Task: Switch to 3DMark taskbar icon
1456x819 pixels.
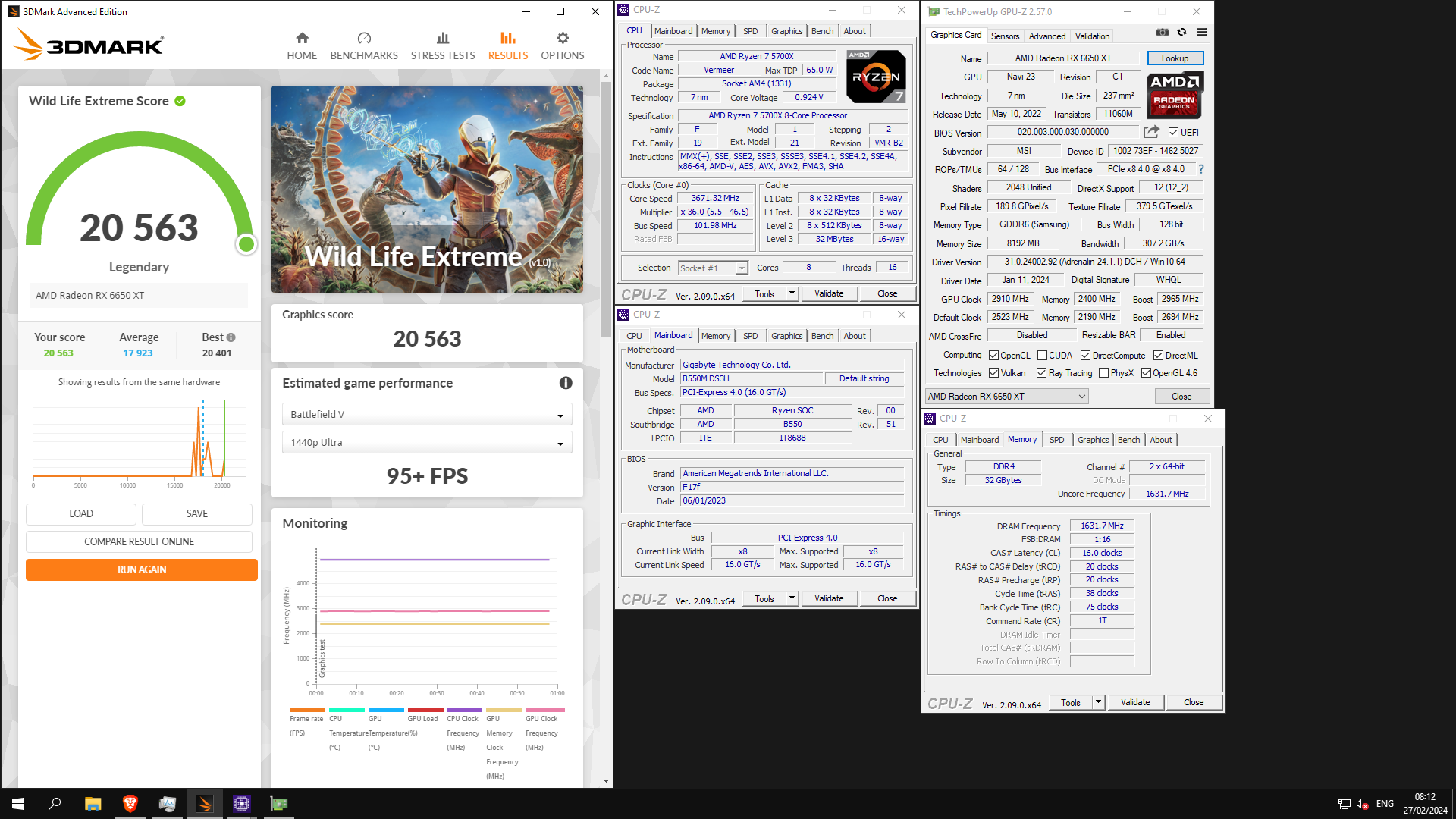Action: click(x=205, y=804)
